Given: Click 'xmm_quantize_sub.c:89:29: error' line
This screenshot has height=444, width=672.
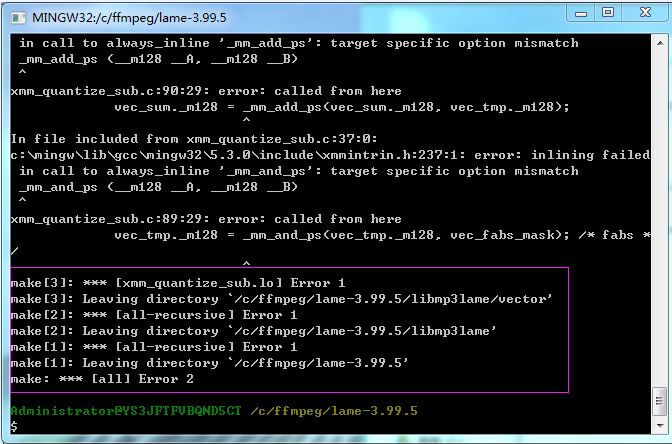Looking at the screenshot, I should tap(206, 219).
